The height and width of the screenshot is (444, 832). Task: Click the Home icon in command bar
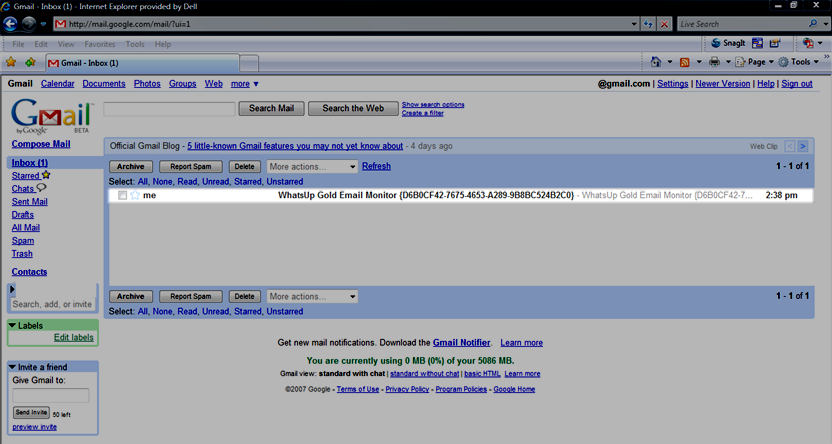click(656, 62)
